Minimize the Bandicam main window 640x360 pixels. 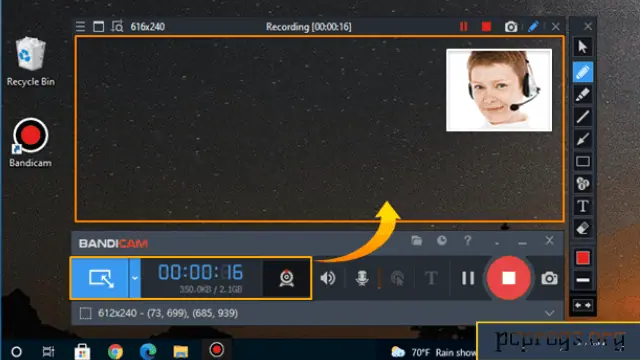(522, 243)
